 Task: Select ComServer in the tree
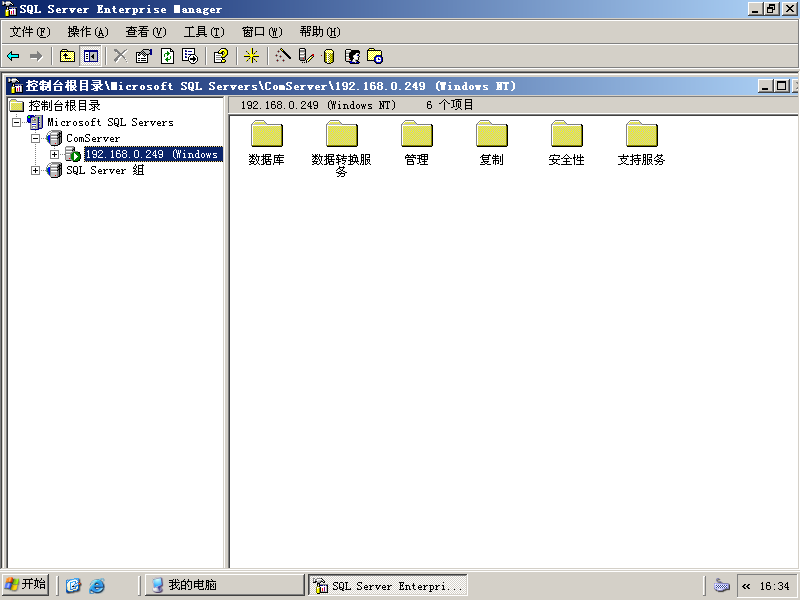93,138
